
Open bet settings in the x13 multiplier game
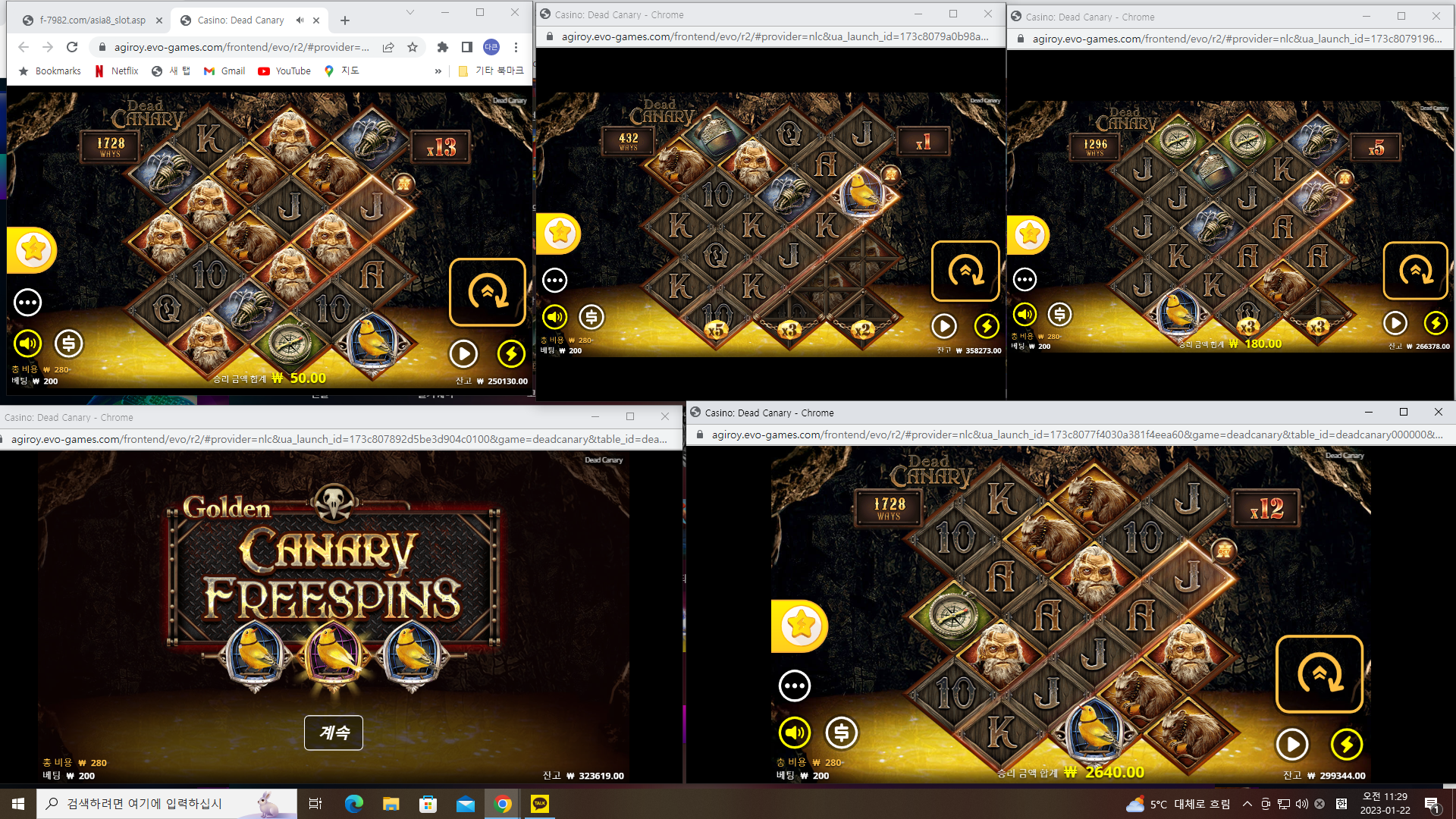pyautogui.click(x=68, y=344)
